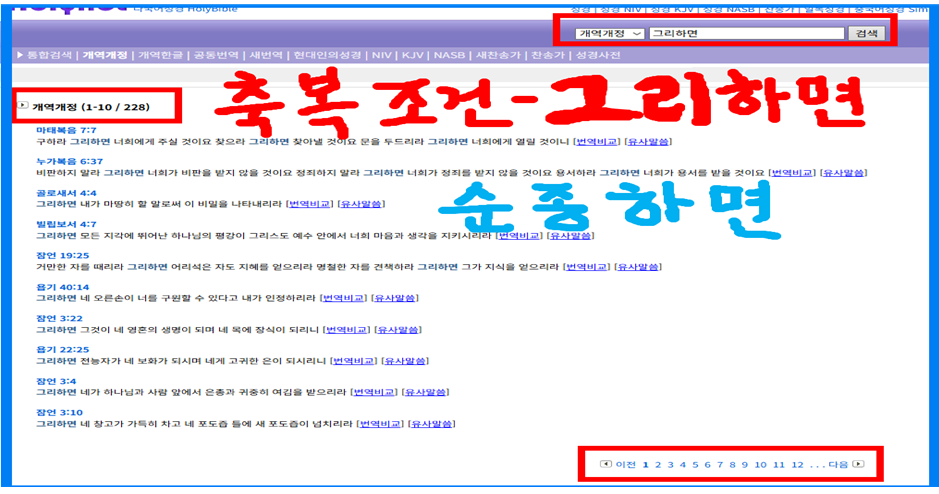Click the arrow icon beside 개역개정 (1-10 / 228)
939x494 pixels.
click(x=23, y=105)
